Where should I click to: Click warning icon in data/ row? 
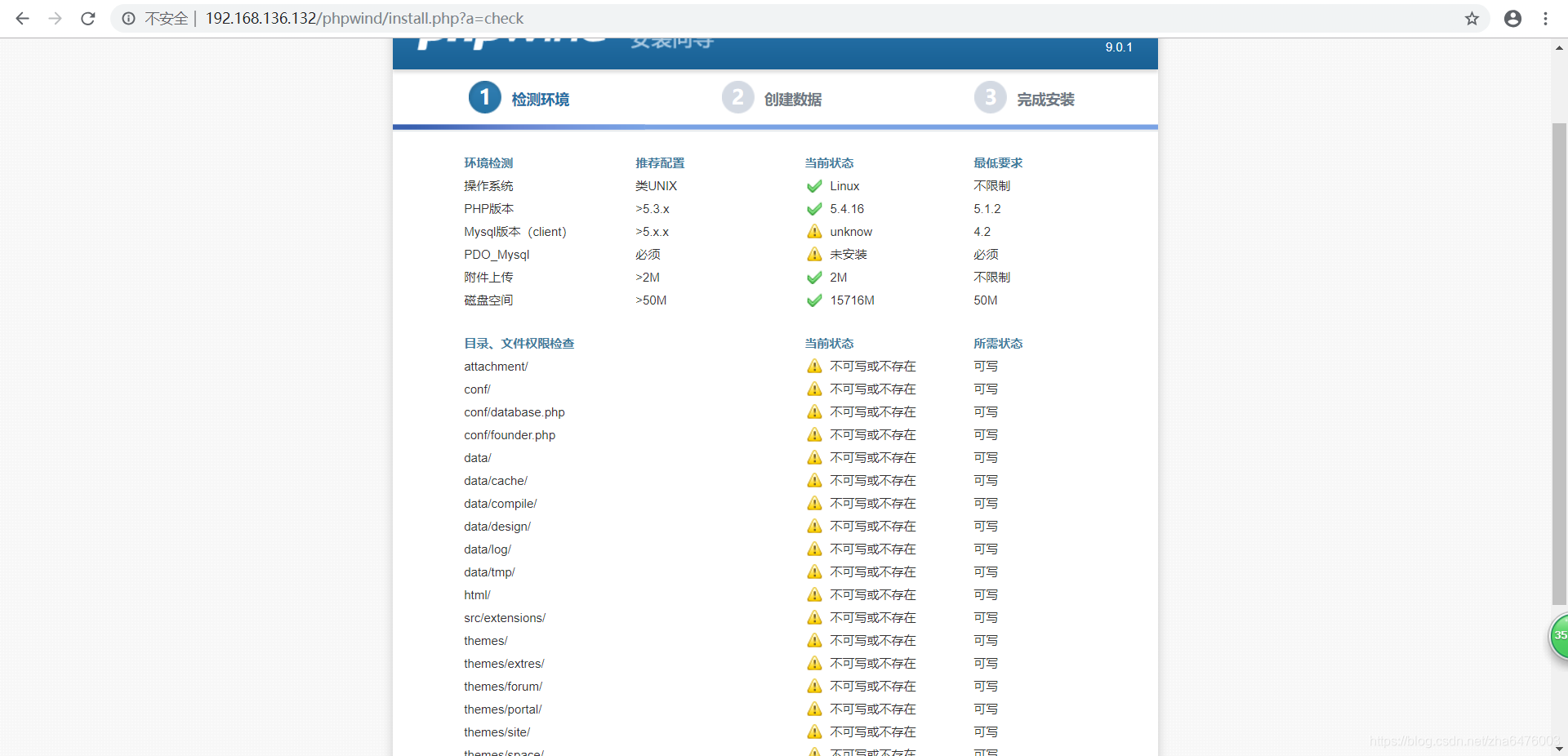point(814,458)
